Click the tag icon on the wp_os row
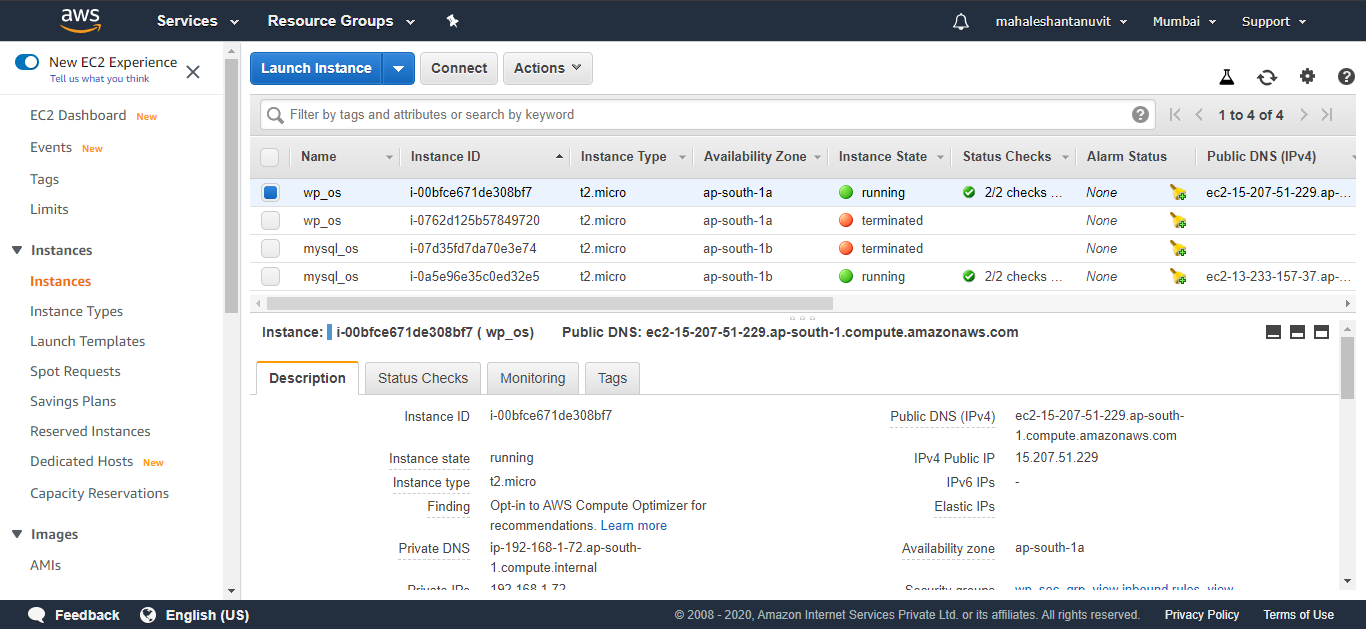This screenshot has width=1366, height=629. point(1178,192)
